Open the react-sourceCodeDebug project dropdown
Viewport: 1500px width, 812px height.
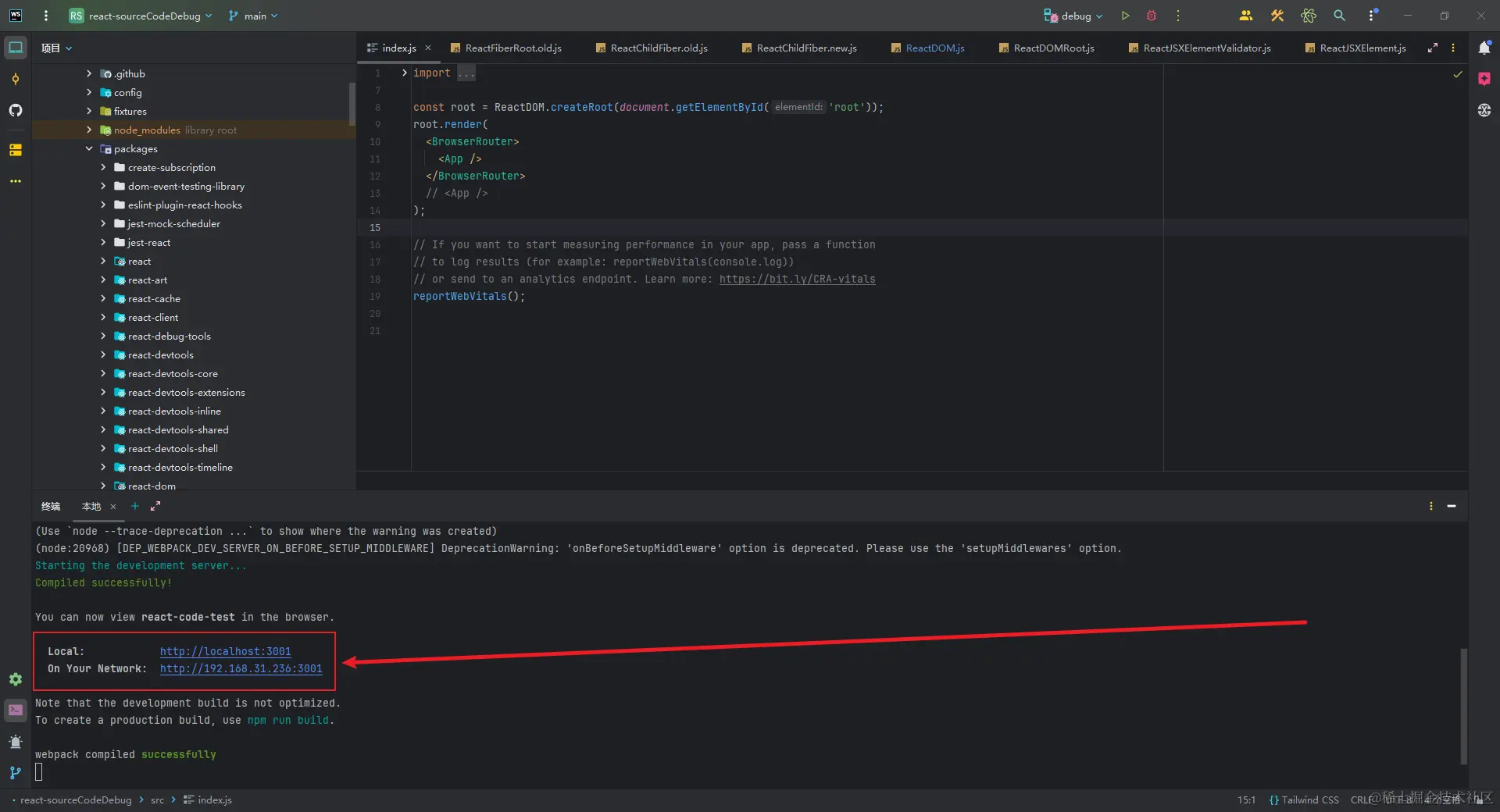(x=141, y=16)
